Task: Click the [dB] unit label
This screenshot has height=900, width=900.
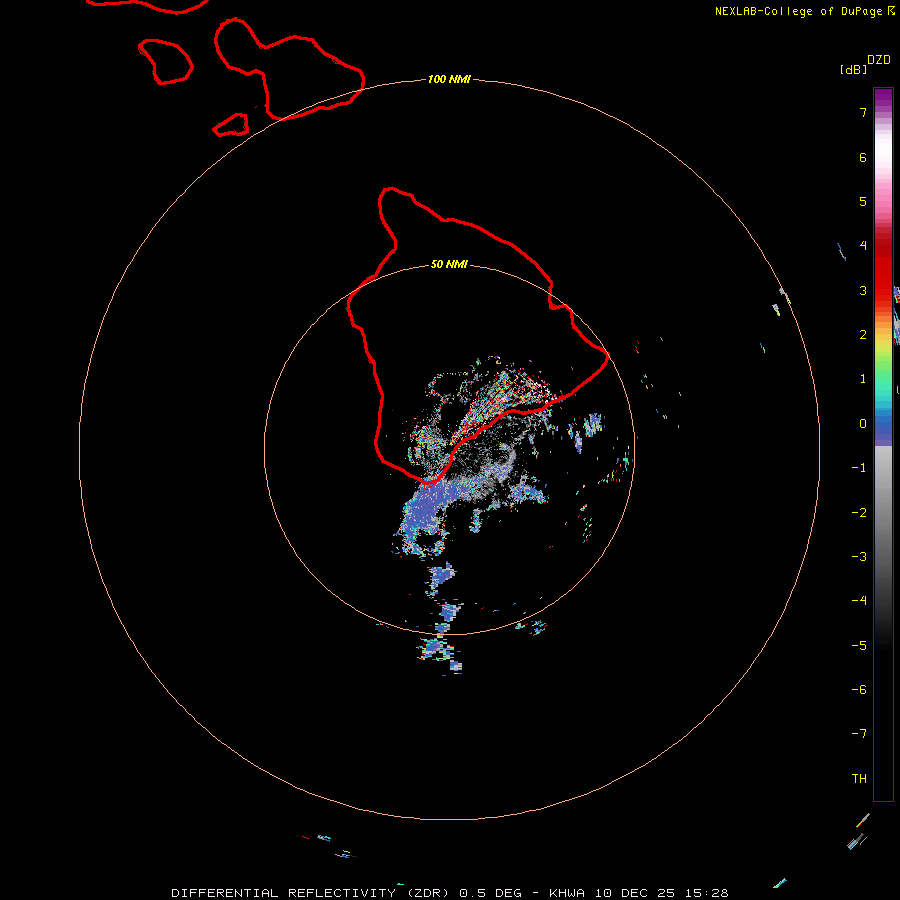Action: tap(853, 69)
